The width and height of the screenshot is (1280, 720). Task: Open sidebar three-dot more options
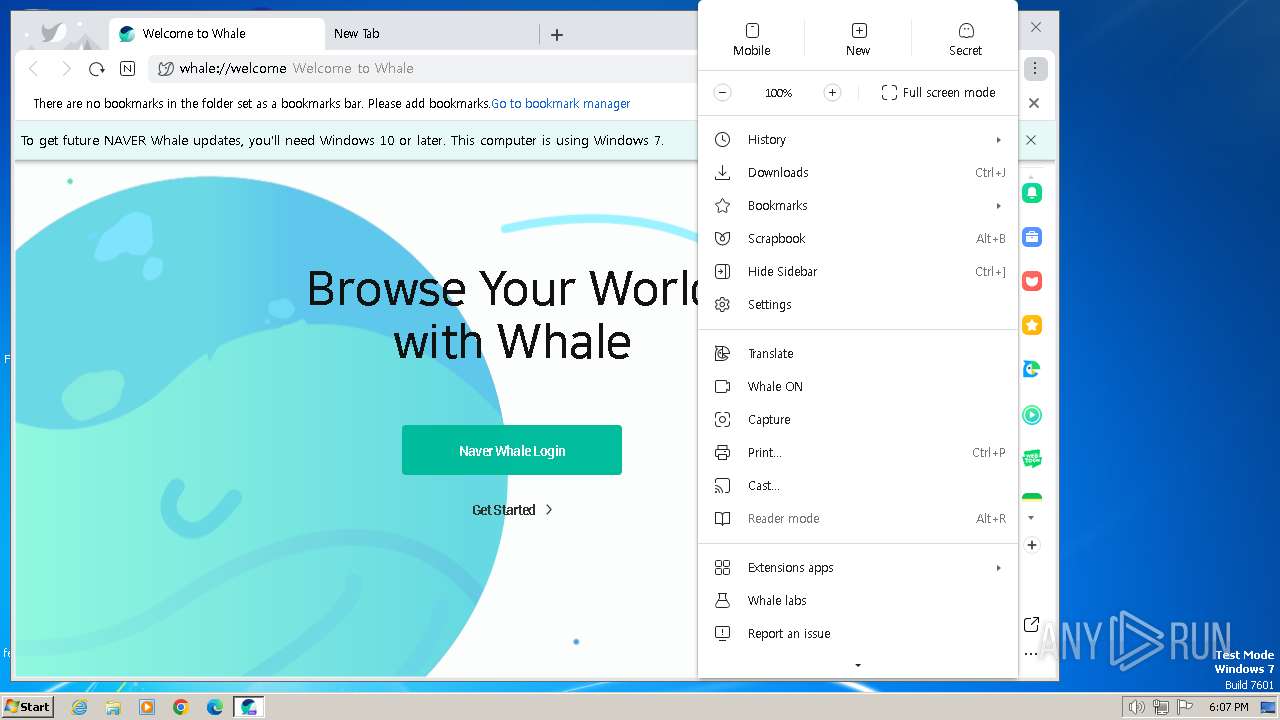click(1032, 654)
